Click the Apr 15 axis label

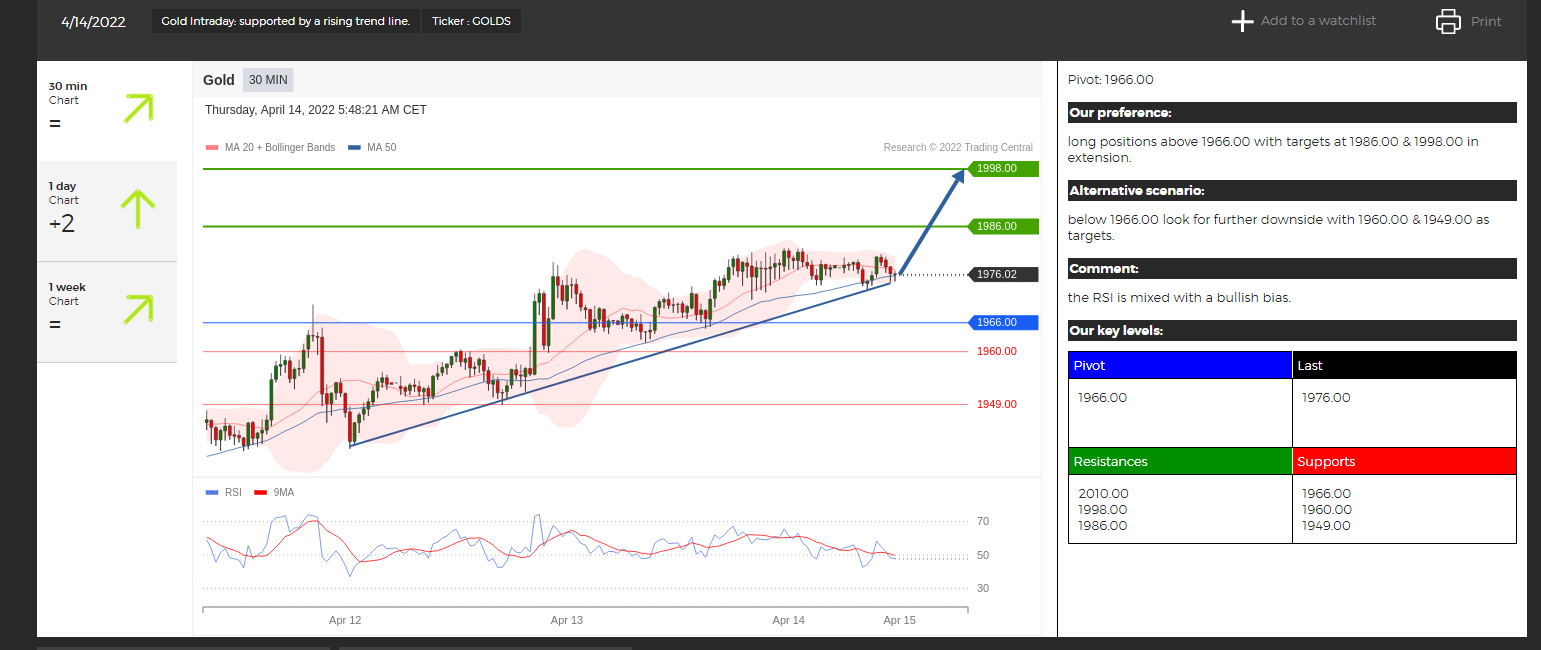tap(900, 621)
